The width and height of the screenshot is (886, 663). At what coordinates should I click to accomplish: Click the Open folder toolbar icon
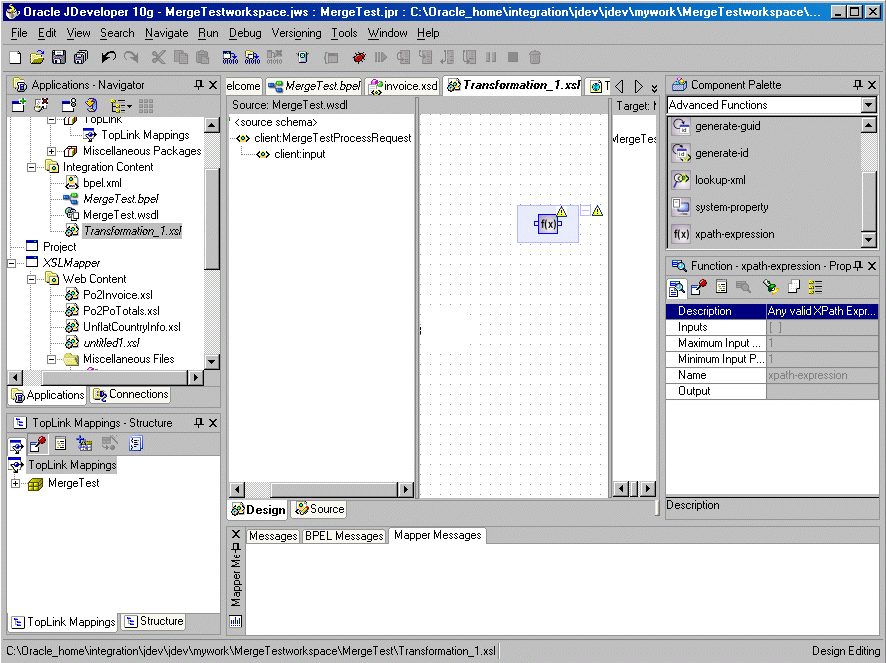coord(37,57)
